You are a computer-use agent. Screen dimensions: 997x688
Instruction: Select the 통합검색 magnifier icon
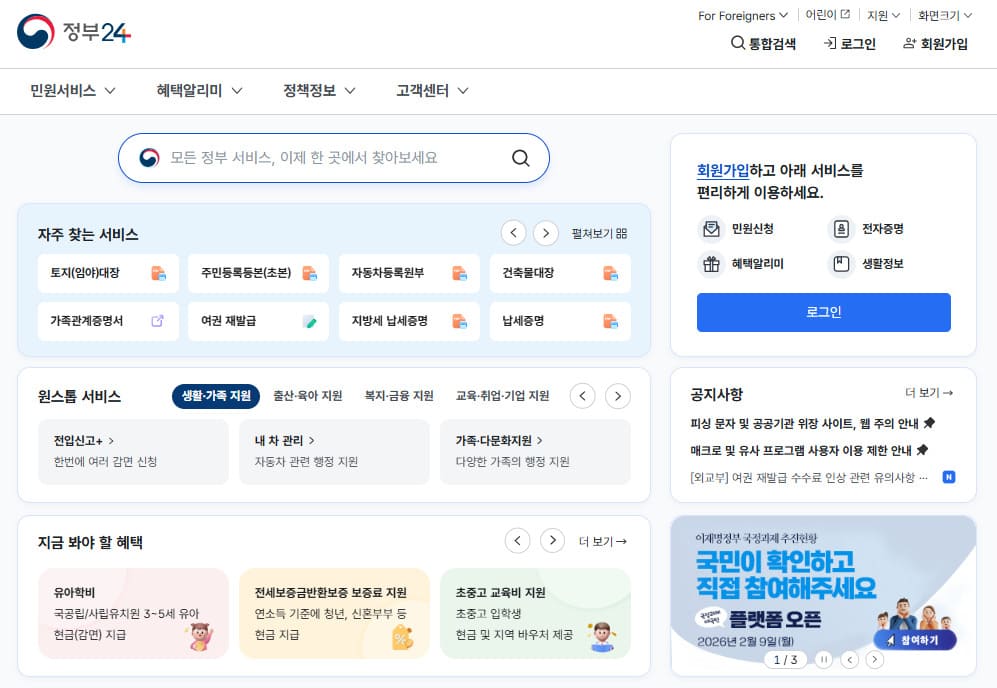(739, 45)
